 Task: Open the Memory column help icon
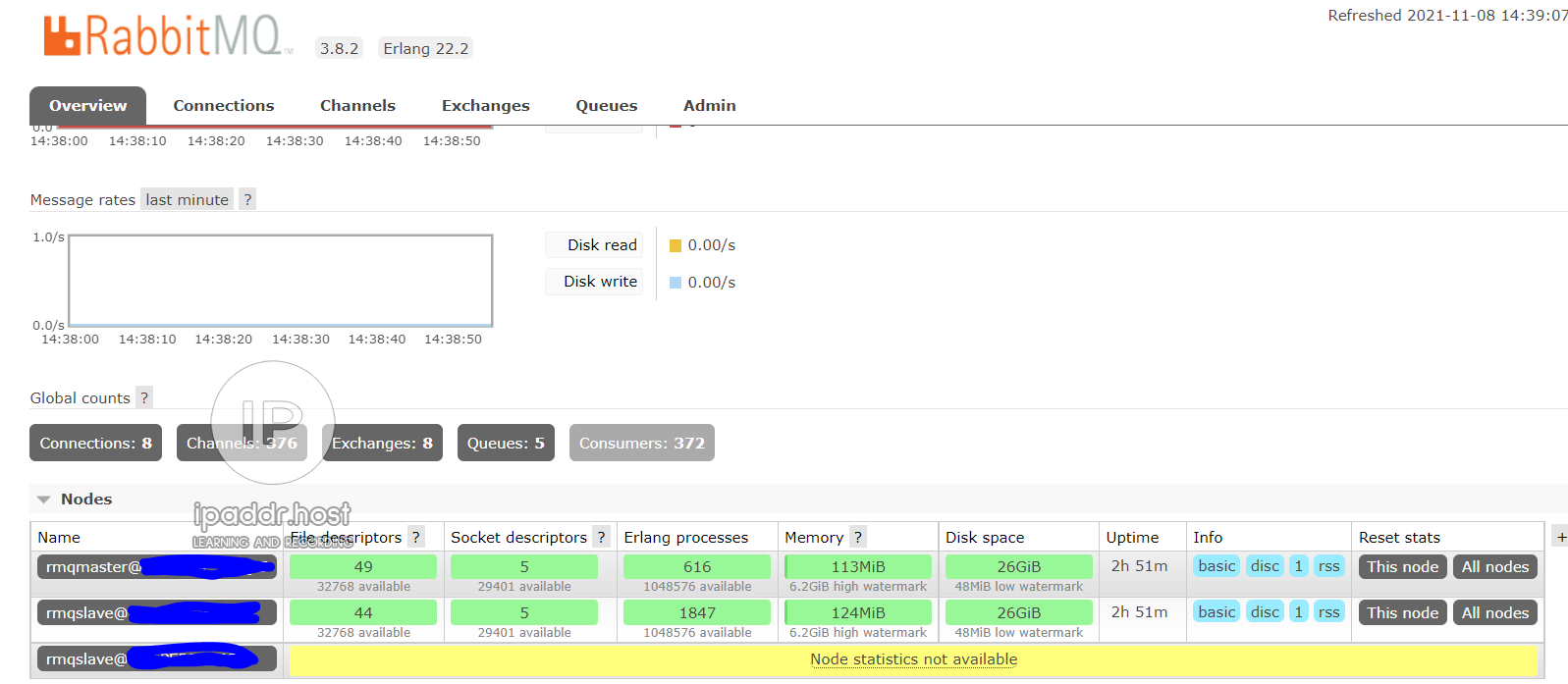pyautogui.click(x=858, y=537)
